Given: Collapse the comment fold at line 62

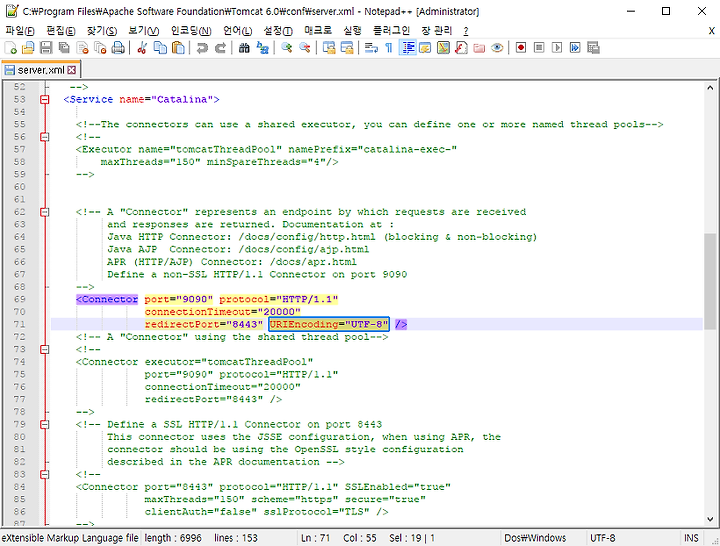Looking at the screenshot, I should 45,212.
